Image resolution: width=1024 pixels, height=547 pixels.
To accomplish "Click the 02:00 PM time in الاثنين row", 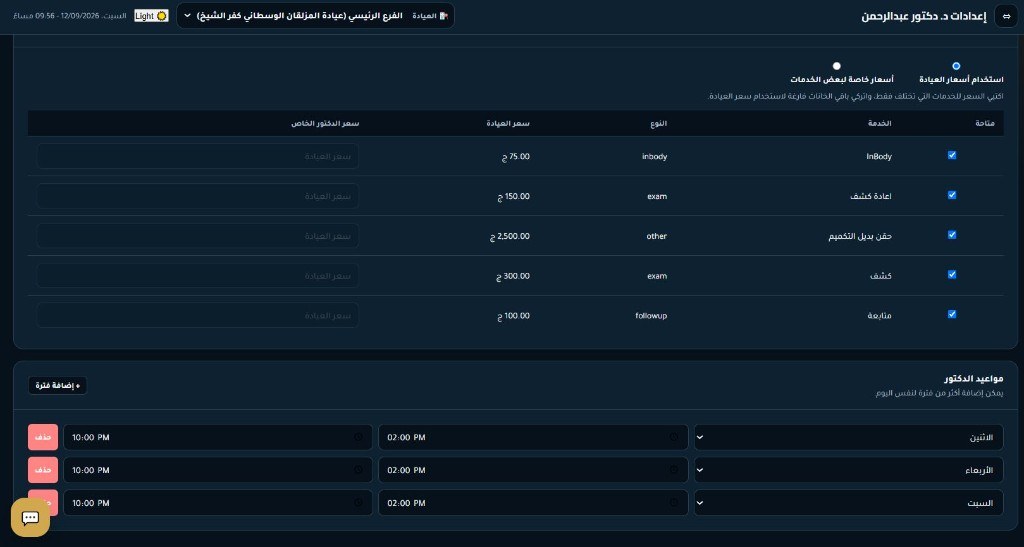I will 406,437.
